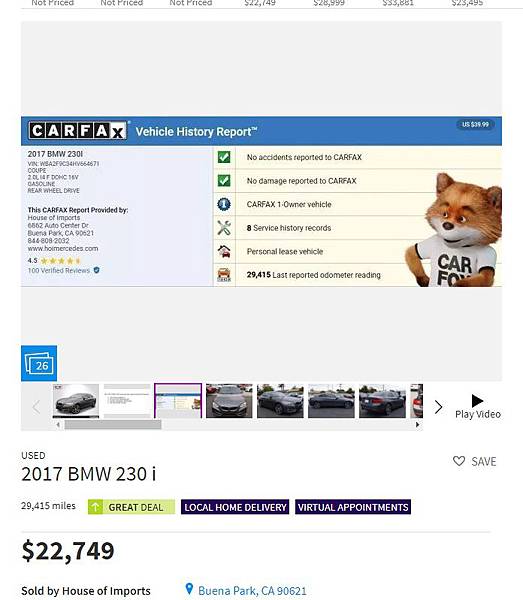Click the thumbnail strip scrollbar handle
The width and height of the screenshot is (523, 600).
coord(113,424)
